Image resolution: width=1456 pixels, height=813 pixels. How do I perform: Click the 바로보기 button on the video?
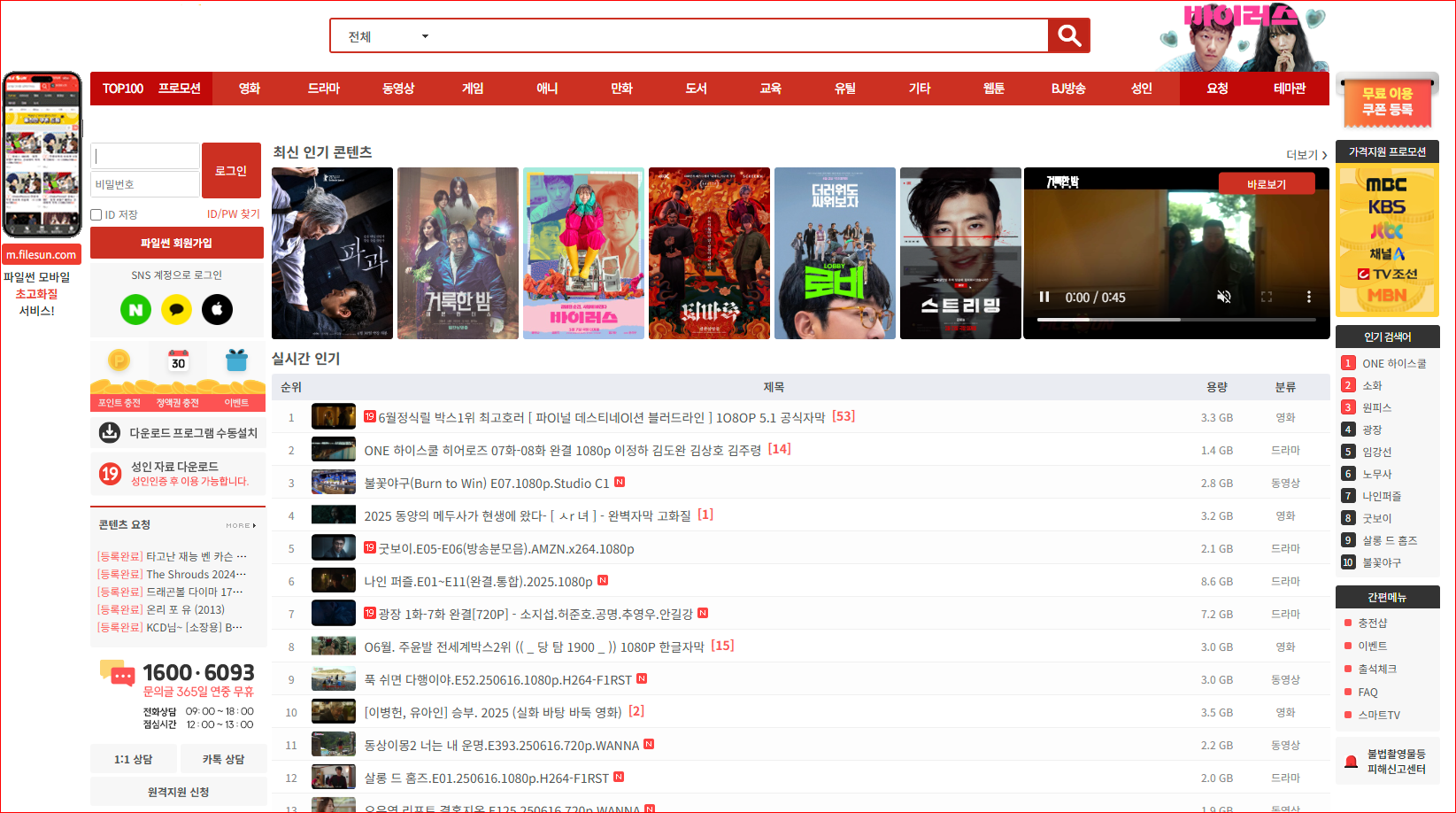(1267, 184)
